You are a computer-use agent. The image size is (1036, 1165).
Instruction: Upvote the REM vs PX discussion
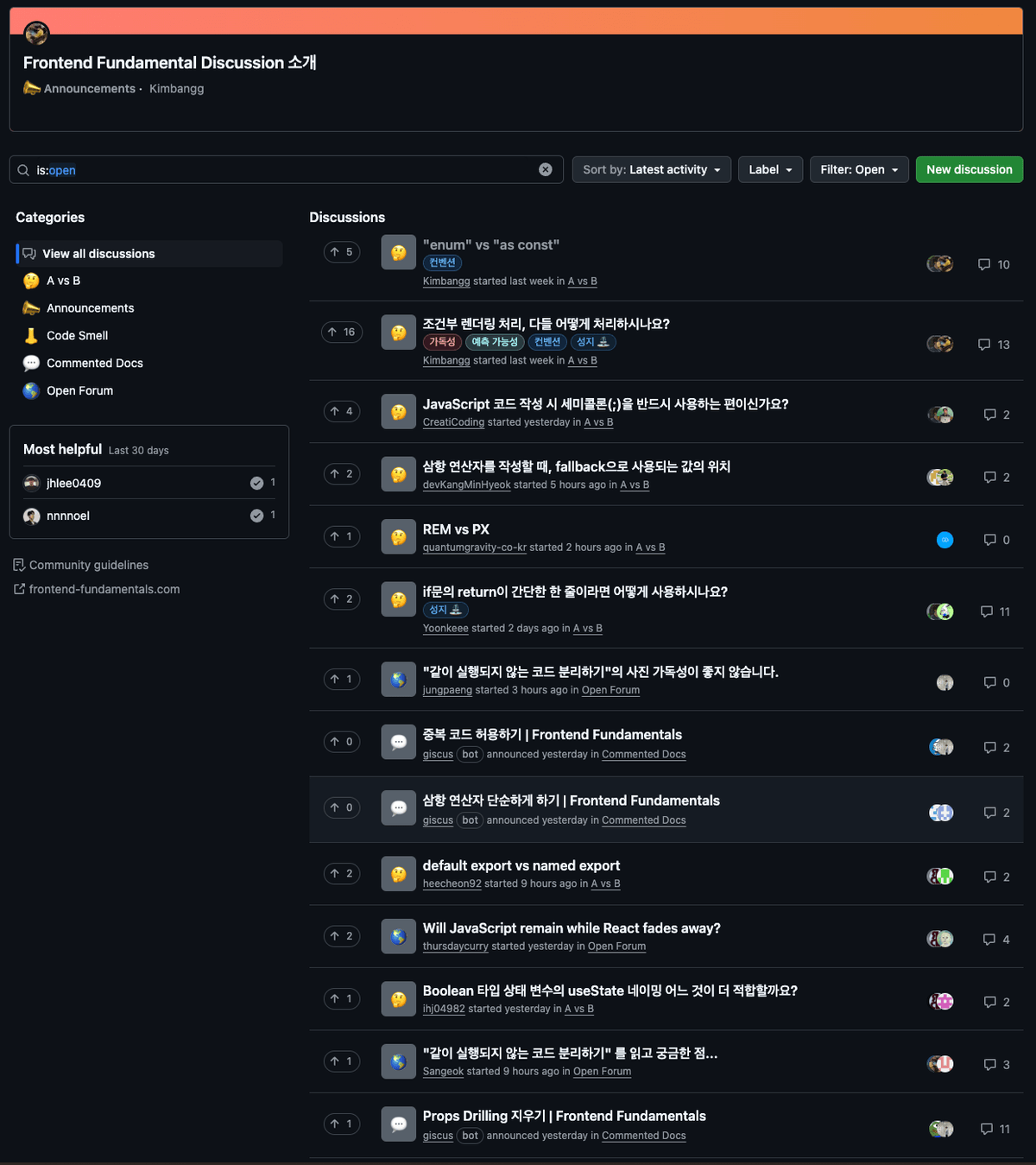(341, 536)
